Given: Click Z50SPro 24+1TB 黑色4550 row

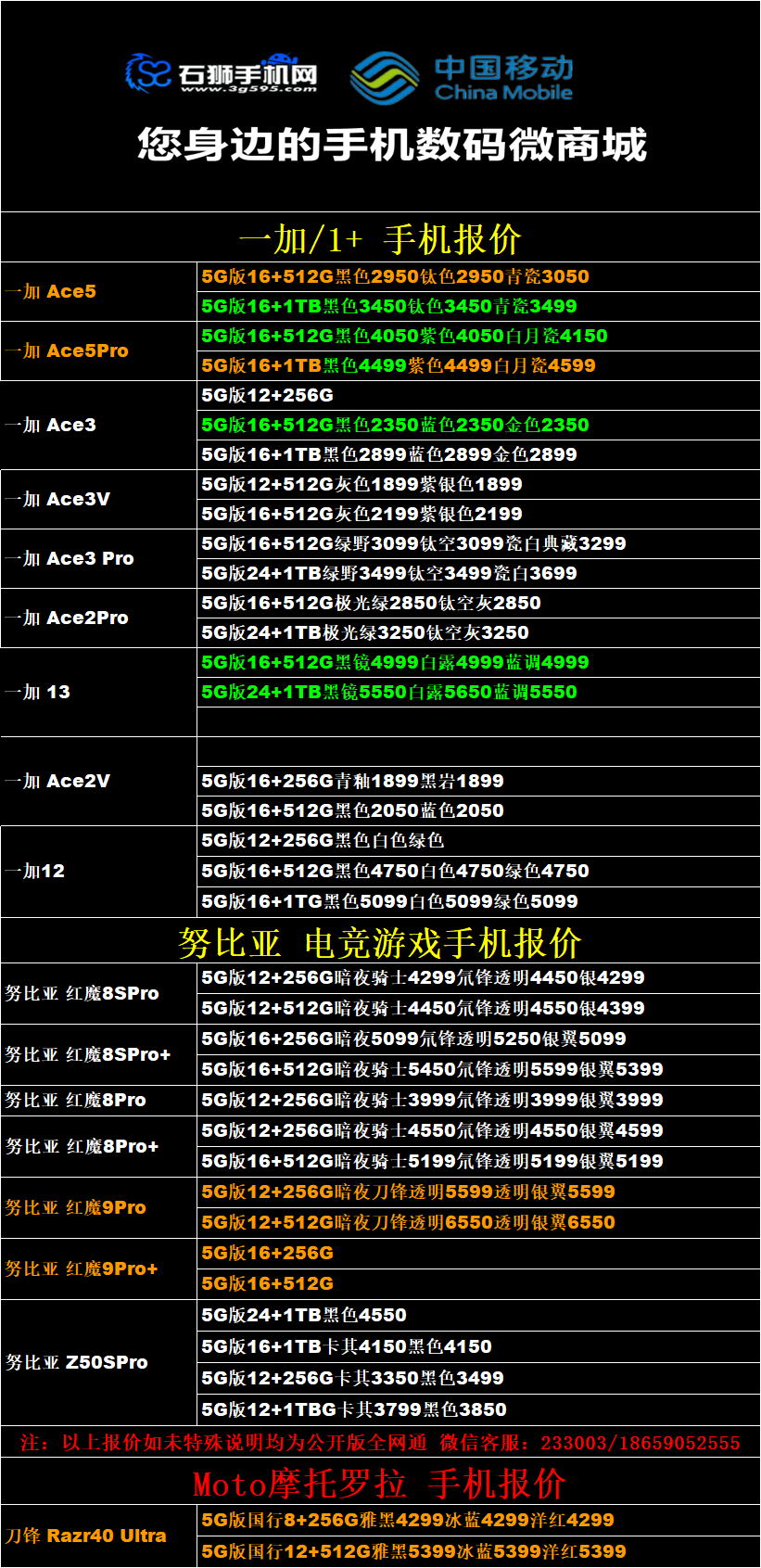Looking at the screenshot, I should click(x=478, y=1315).
